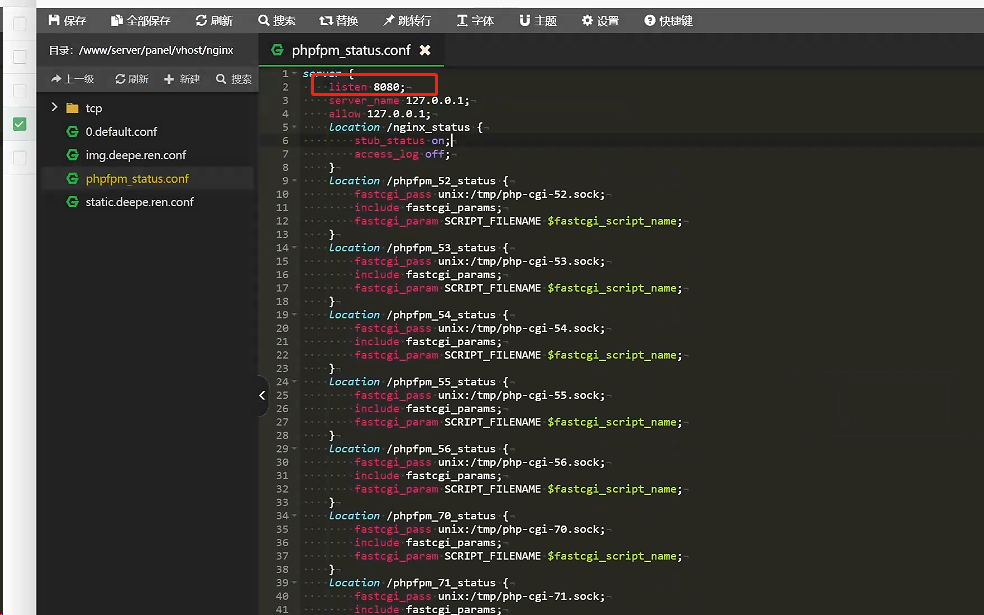
Task: Open img.deepe.ren.conf file
Action: [x=136, y=155]
